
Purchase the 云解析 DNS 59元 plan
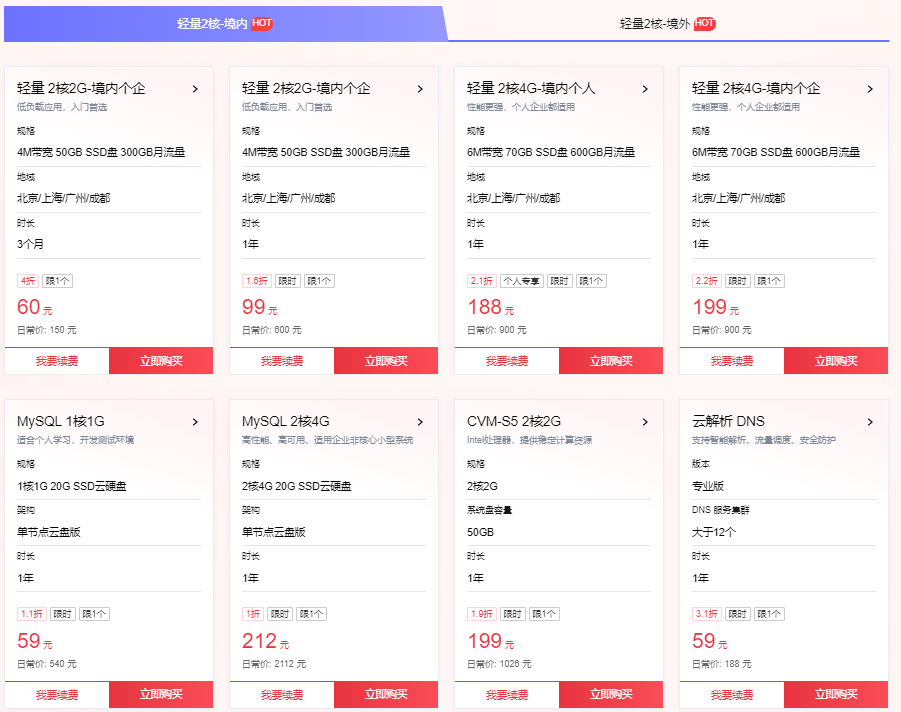(x=836, y=695)
